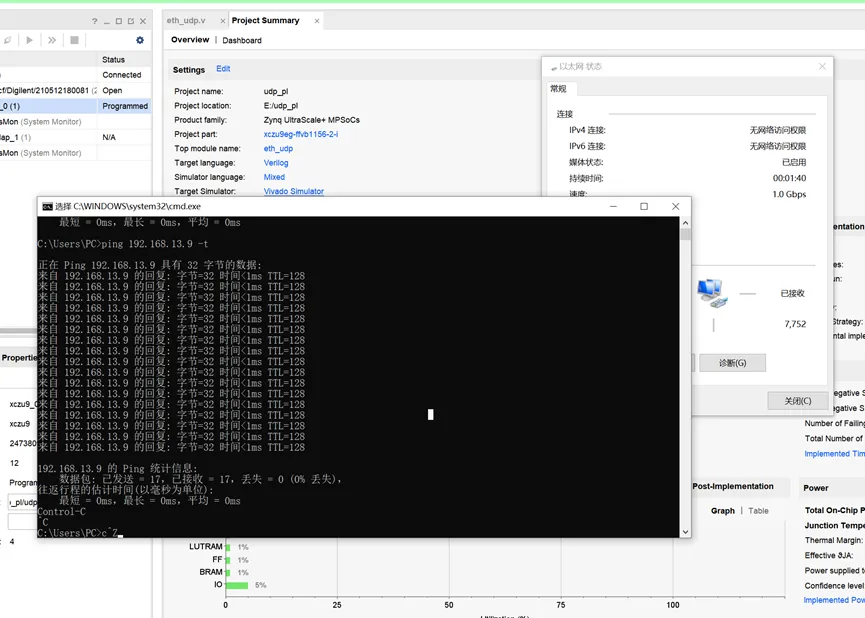Click the 7,752 received count
The height and width of the screenshot is (618, 865).
pyautogui.click(x=795, y=324)
